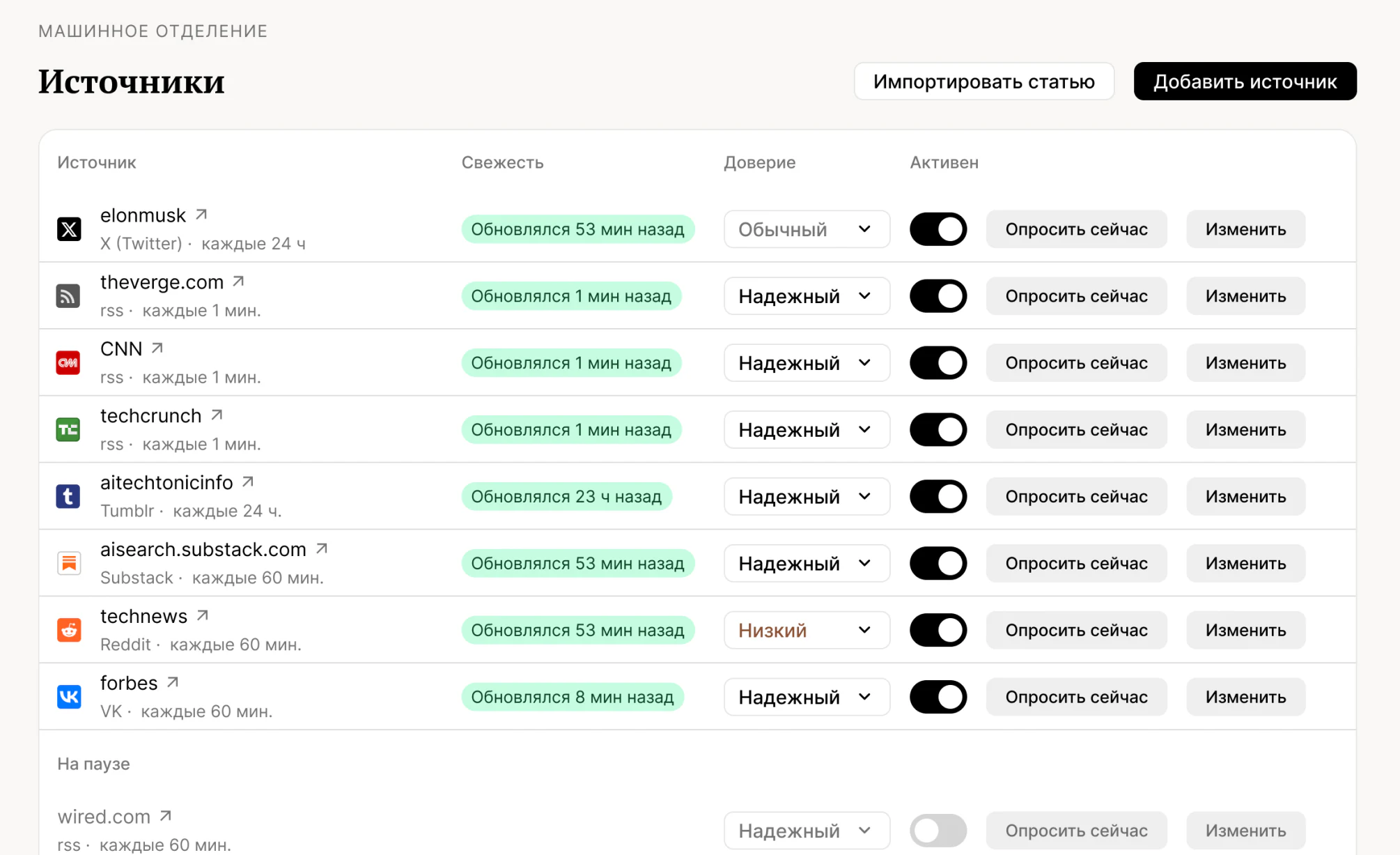Turn off theverge.com active switch
Image resolution: width=1400 pixels, height=855 pixels.
(x=938, y=296)
